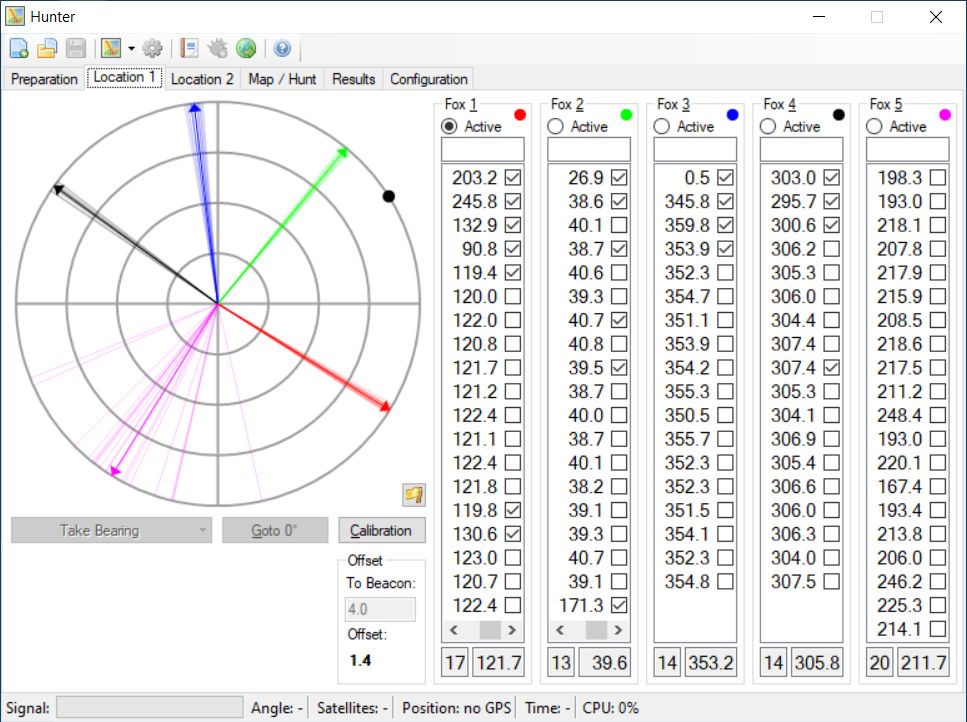967x722 pixels.
Task: Click the map icon in the toolbar
Action: pos(111,48)
